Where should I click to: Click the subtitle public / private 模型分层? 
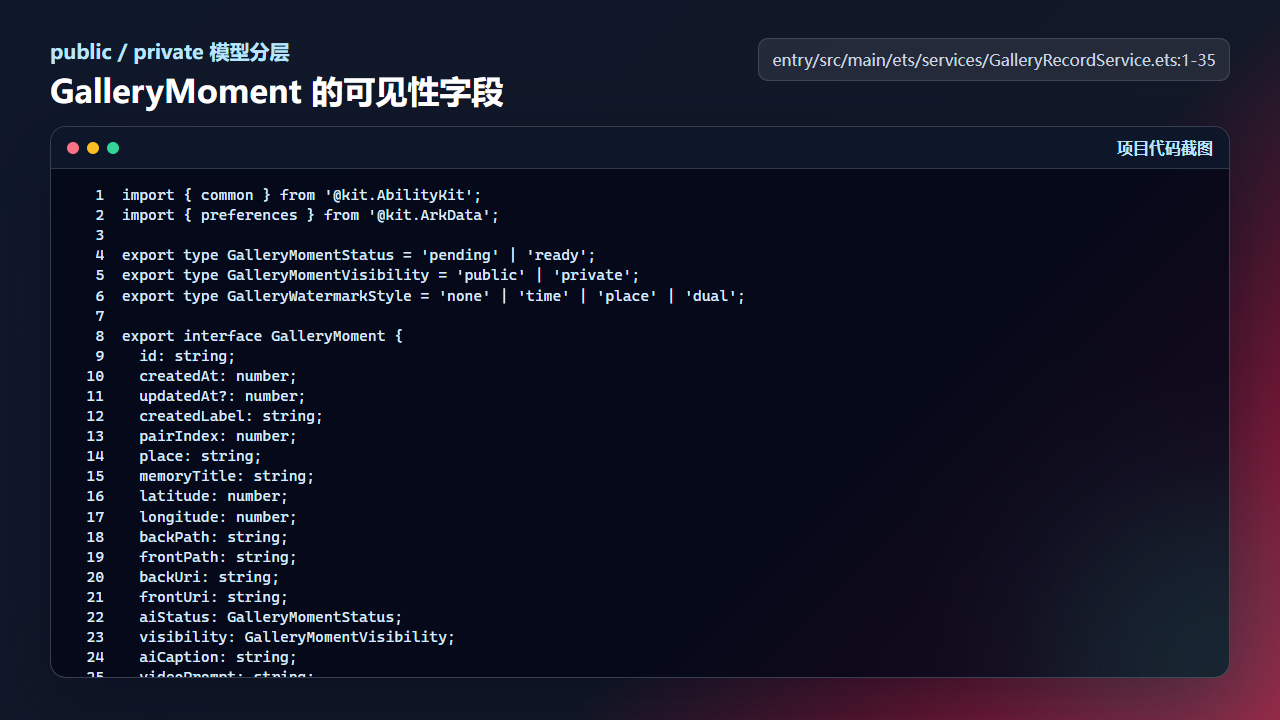[170, 52]
